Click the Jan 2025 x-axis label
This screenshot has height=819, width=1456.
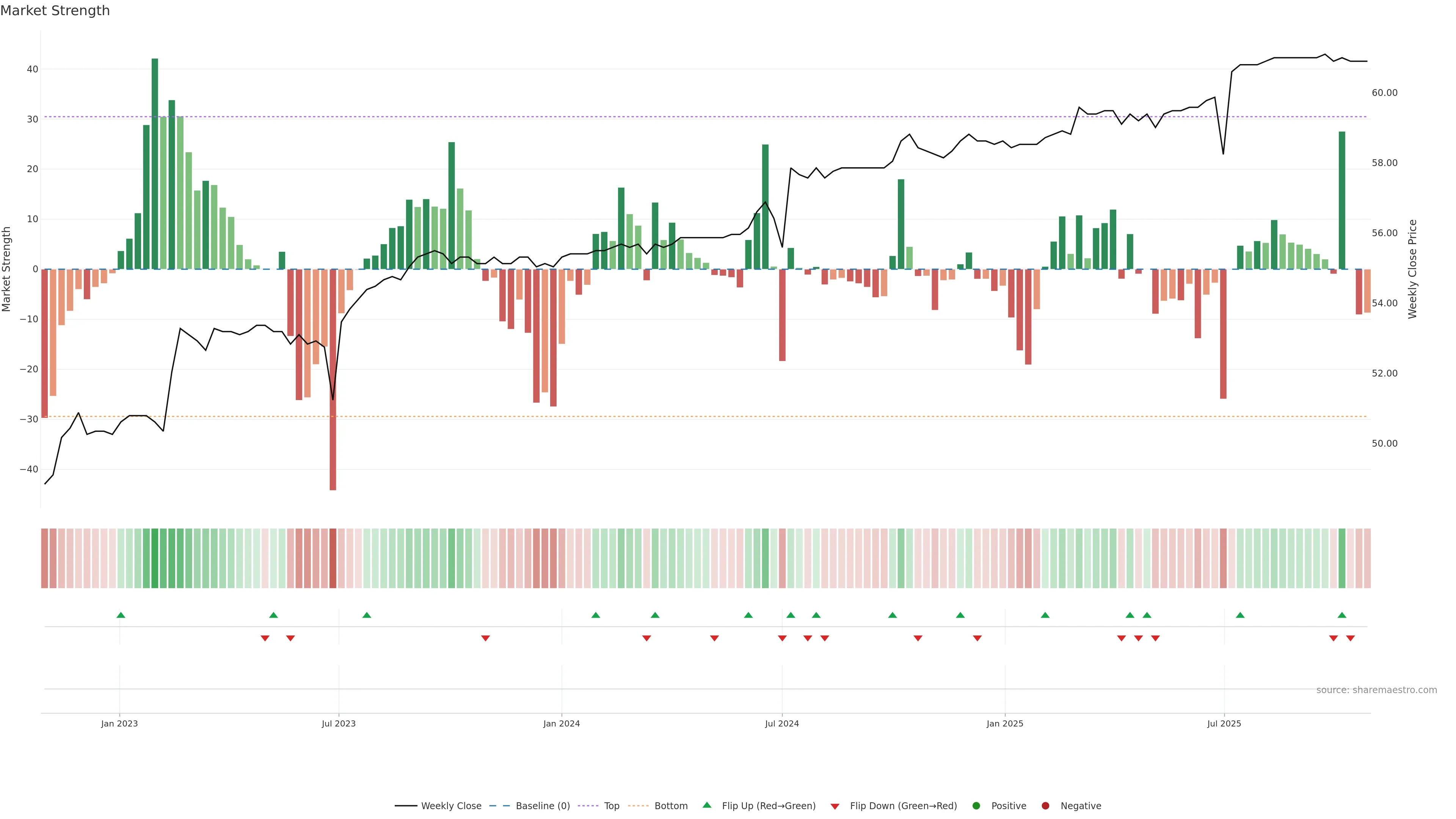[1004, 723]
